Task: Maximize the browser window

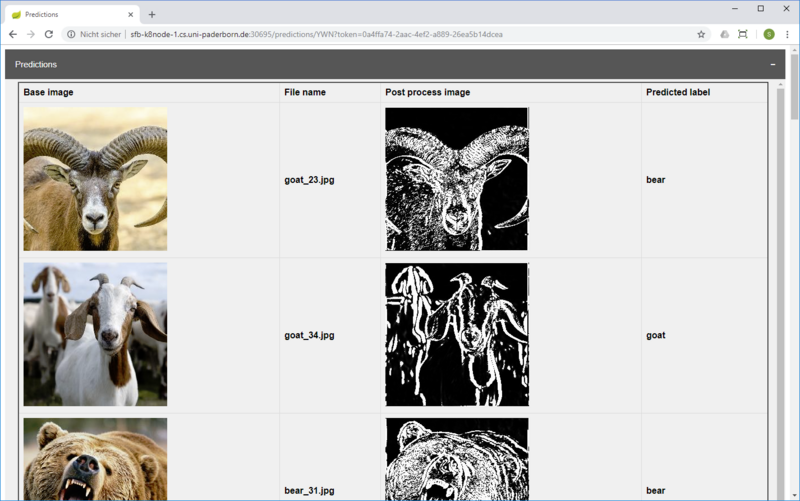Action: coord(761,9)
